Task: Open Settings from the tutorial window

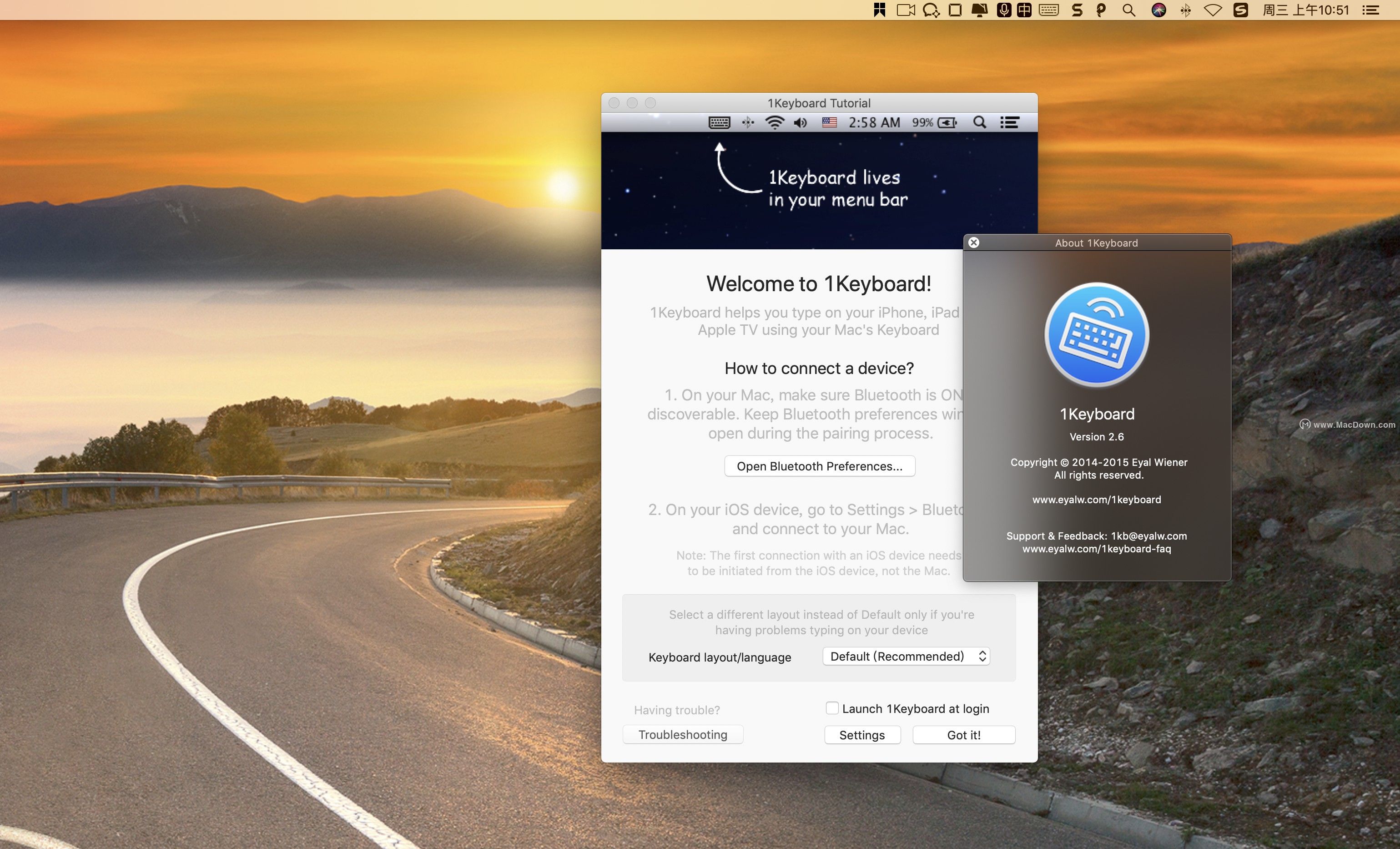Action: click(x=862, y=735)
